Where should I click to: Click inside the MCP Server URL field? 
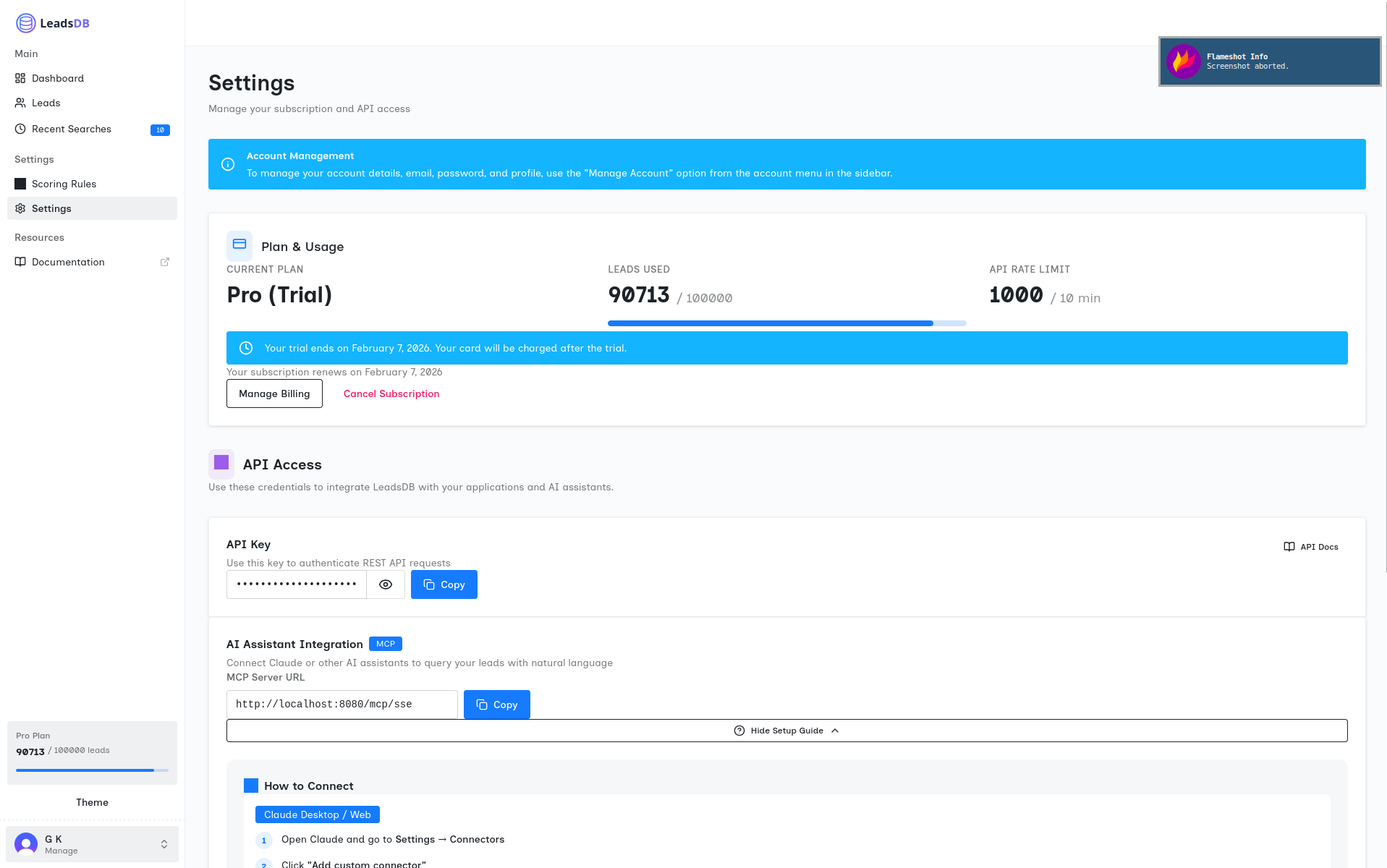pyautogui.click(x=342, y=704)
